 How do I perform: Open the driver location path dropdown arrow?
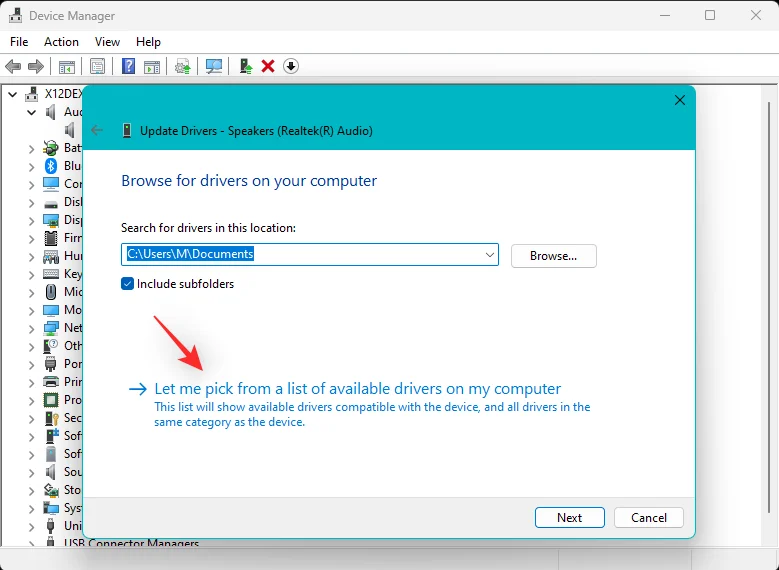click(x=489, y=254)
